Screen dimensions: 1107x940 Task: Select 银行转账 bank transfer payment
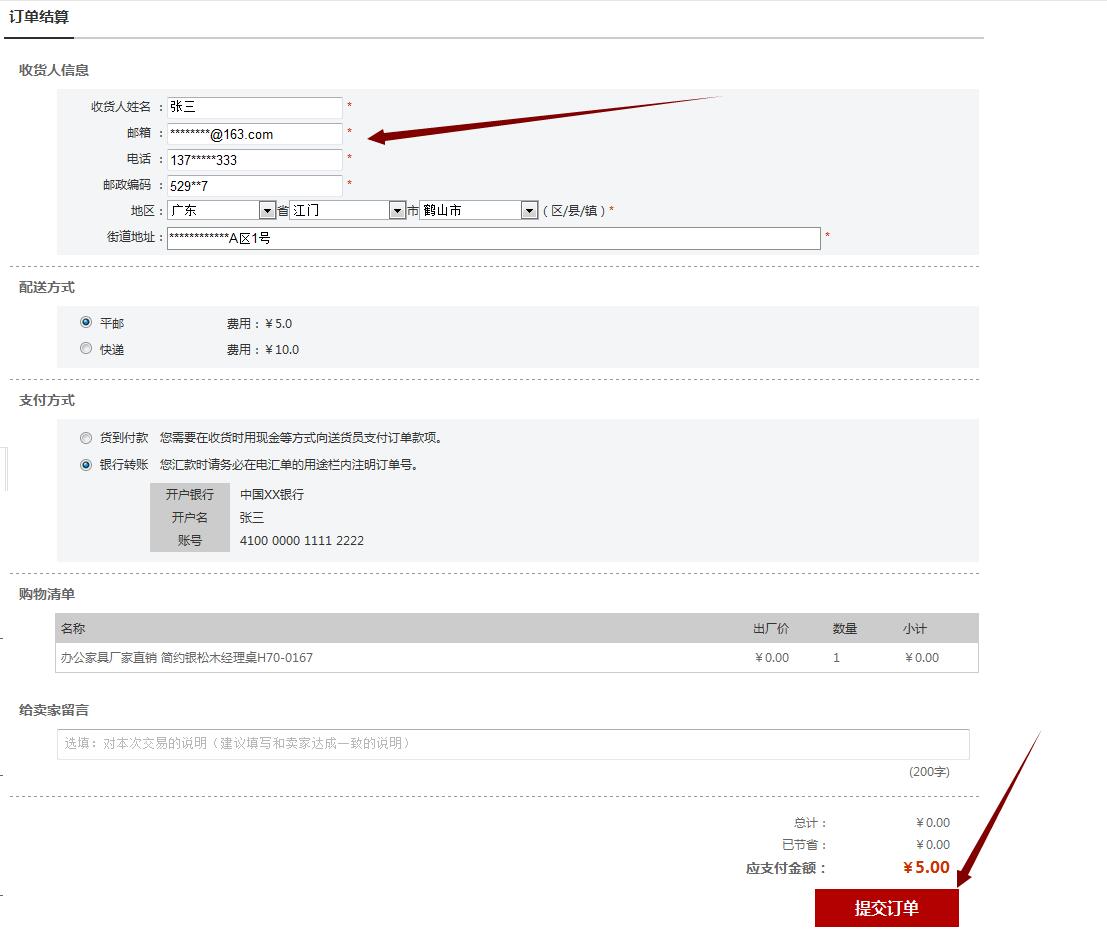pos(86,464)
